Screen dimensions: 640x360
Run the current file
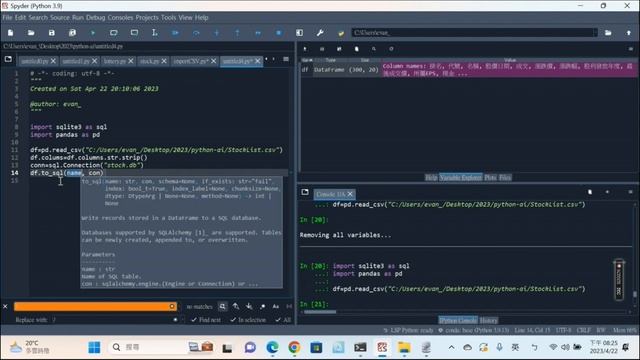[x=93, y=33]
